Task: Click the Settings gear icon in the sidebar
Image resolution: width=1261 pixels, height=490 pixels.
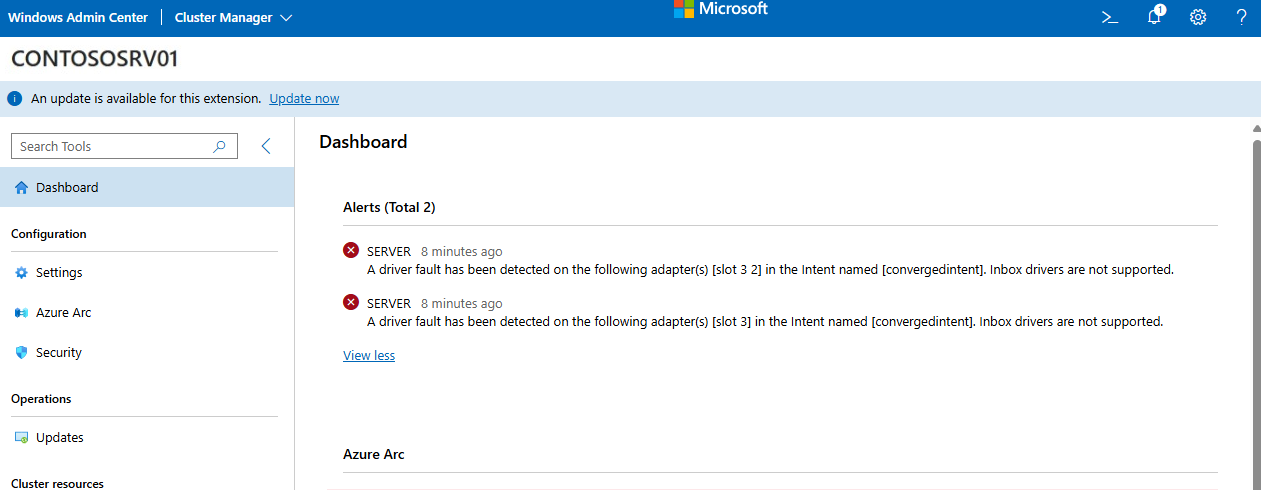Action: pyautogui.click(x=22, y=272)
